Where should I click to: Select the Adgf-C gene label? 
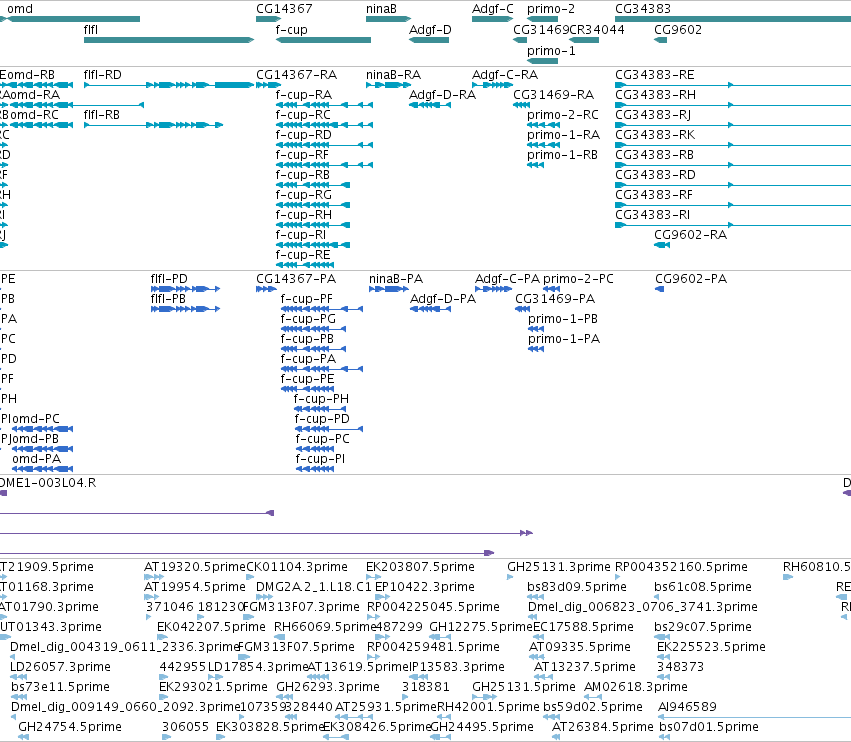point(492,9)
